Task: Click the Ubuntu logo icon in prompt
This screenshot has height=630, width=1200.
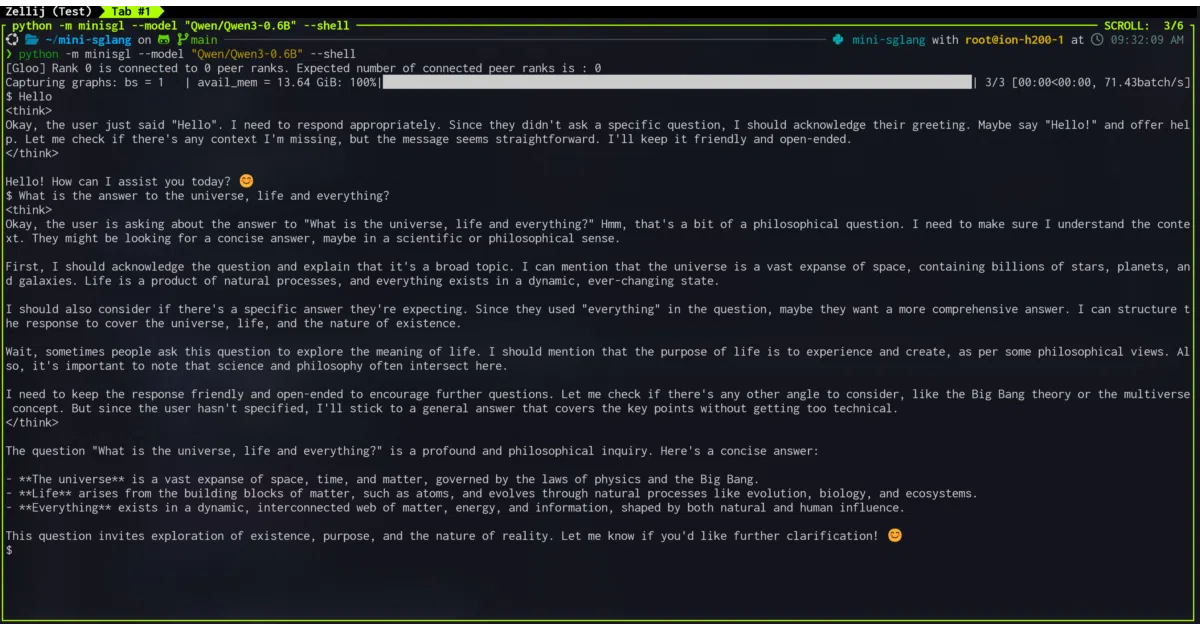Action: (11, 40)
